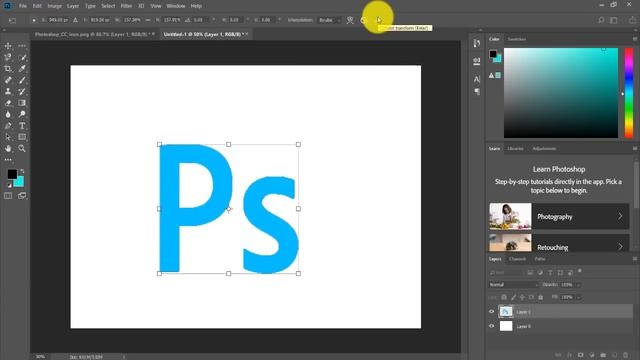Select the Clone Stamp tool
The image size is (640, 360).
point(8,91)
